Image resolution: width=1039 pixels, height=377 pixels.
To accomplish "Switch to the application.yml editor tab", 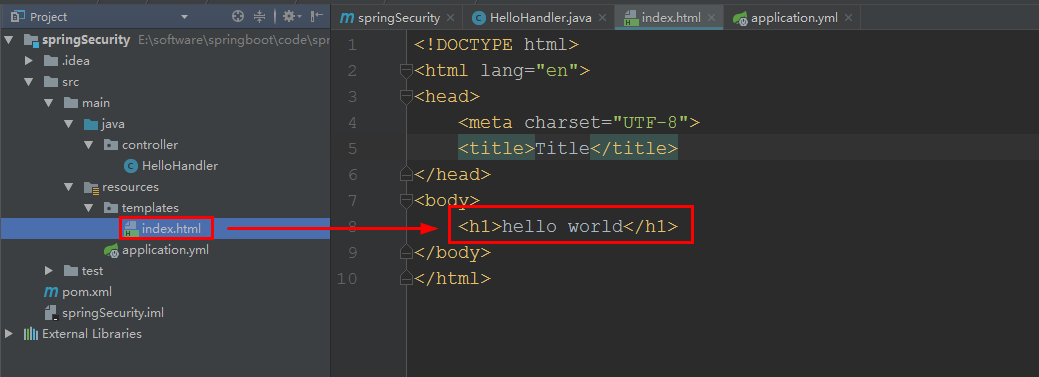I will [x=794, y=18].
